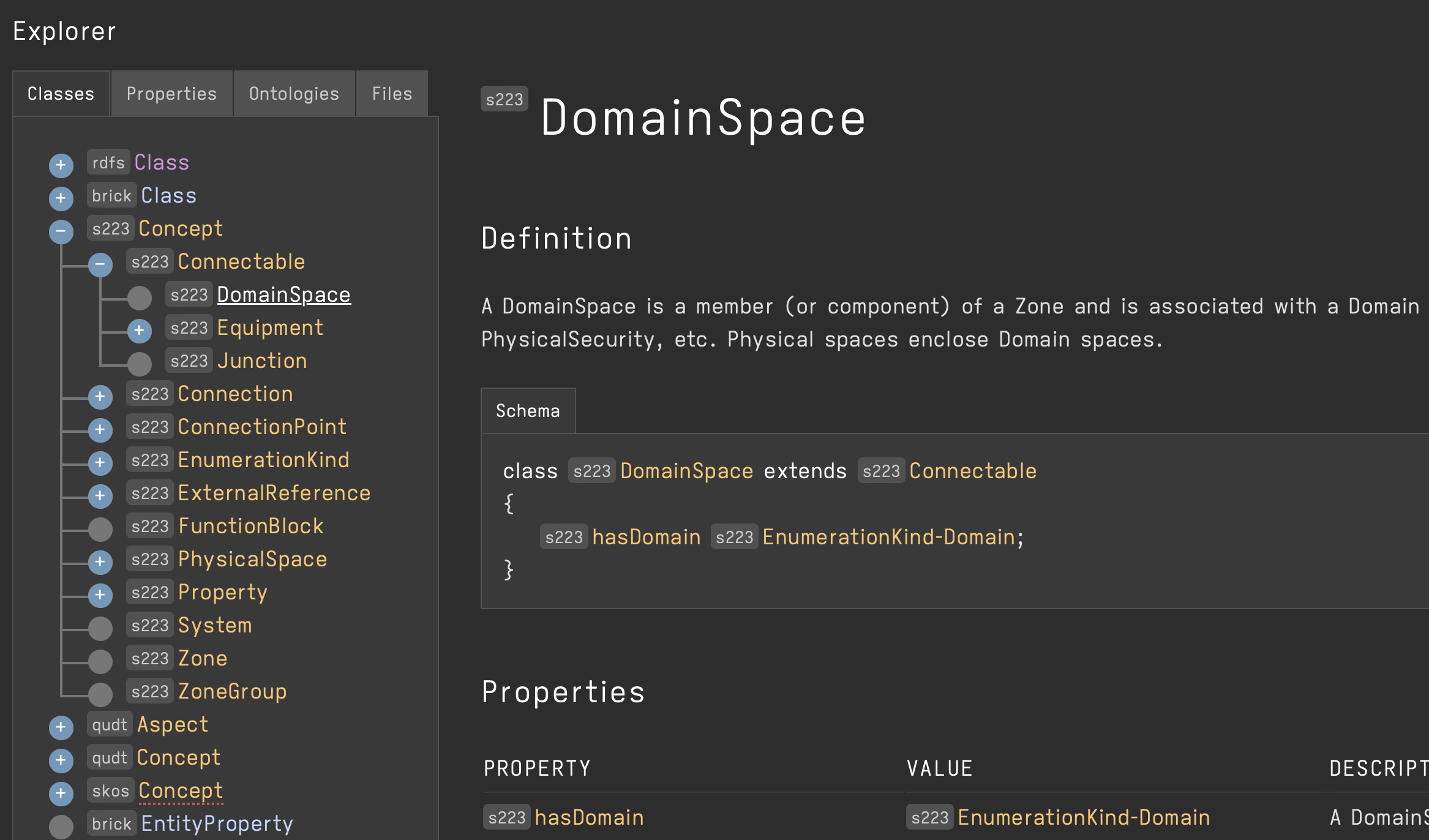Collapse the s223 Connectable branch

point(100,264)
